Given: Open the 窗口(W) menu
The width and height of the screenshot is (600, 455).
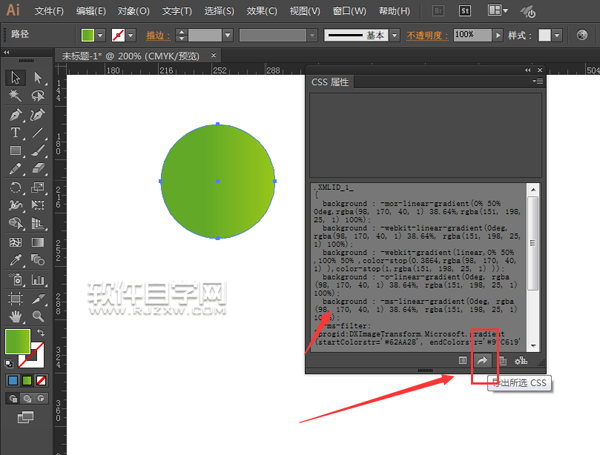Looking at the screenshot, I should click(349, 11).
